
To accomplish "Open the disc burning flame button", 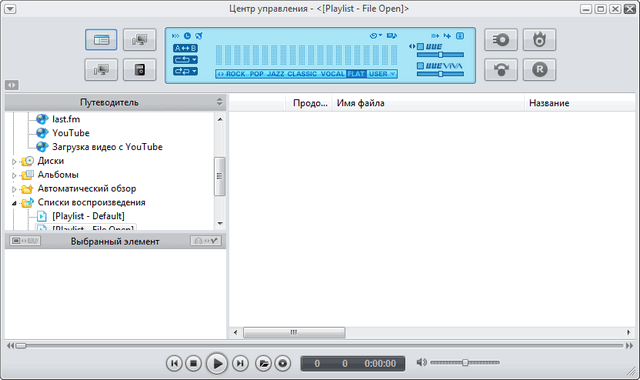I will tap(539, 40).
